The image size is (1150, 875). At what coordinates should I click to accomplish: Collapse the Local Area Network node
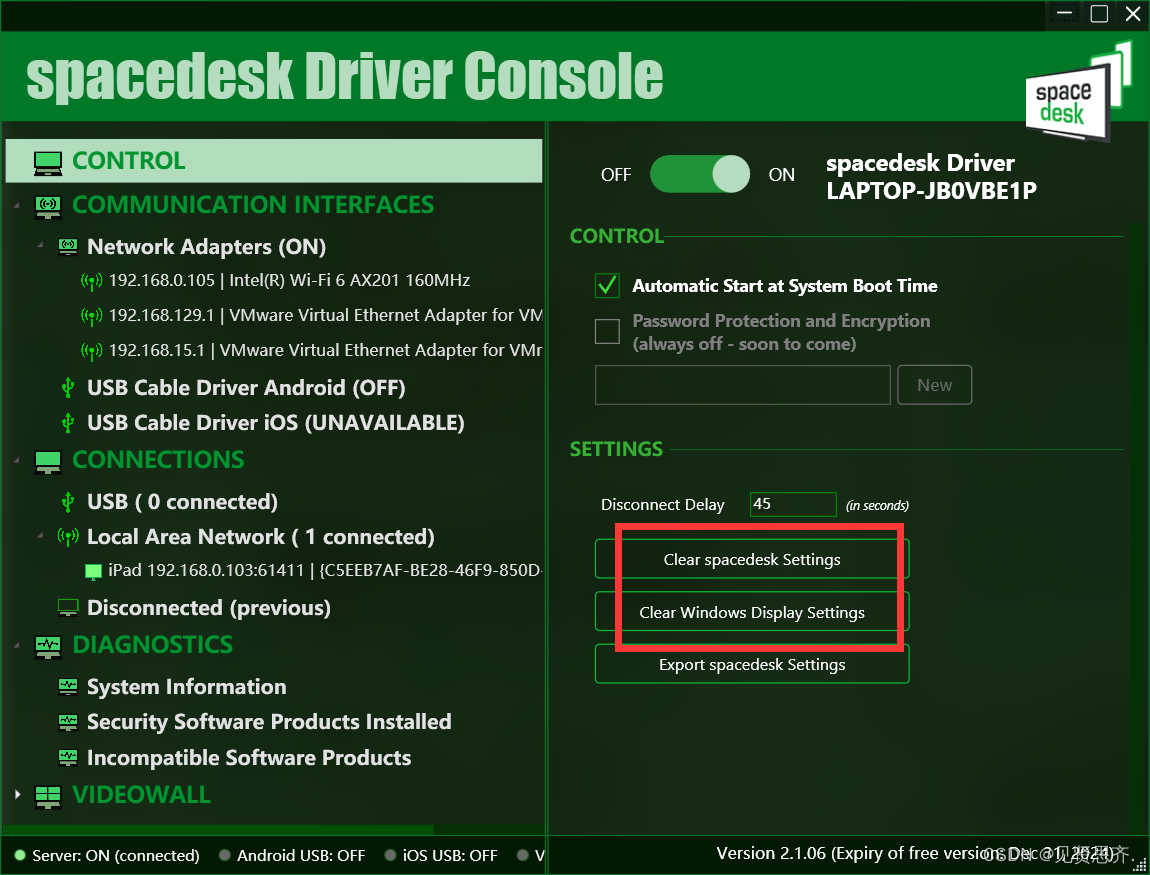coord(40,535)
